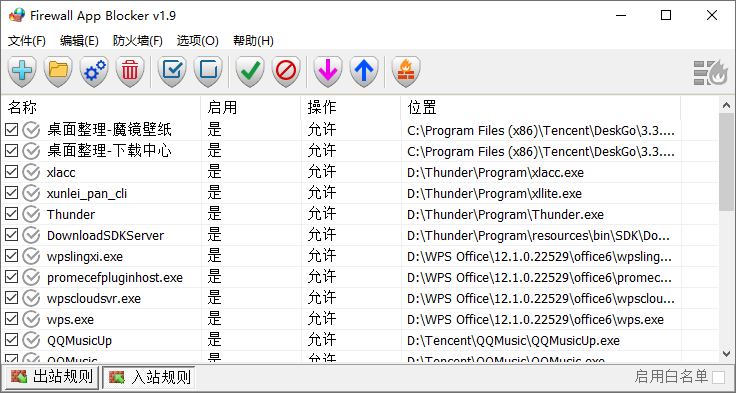Sort by the 启用 column header
Viewport: 736px width, 393px height.
tap(251, 108)
